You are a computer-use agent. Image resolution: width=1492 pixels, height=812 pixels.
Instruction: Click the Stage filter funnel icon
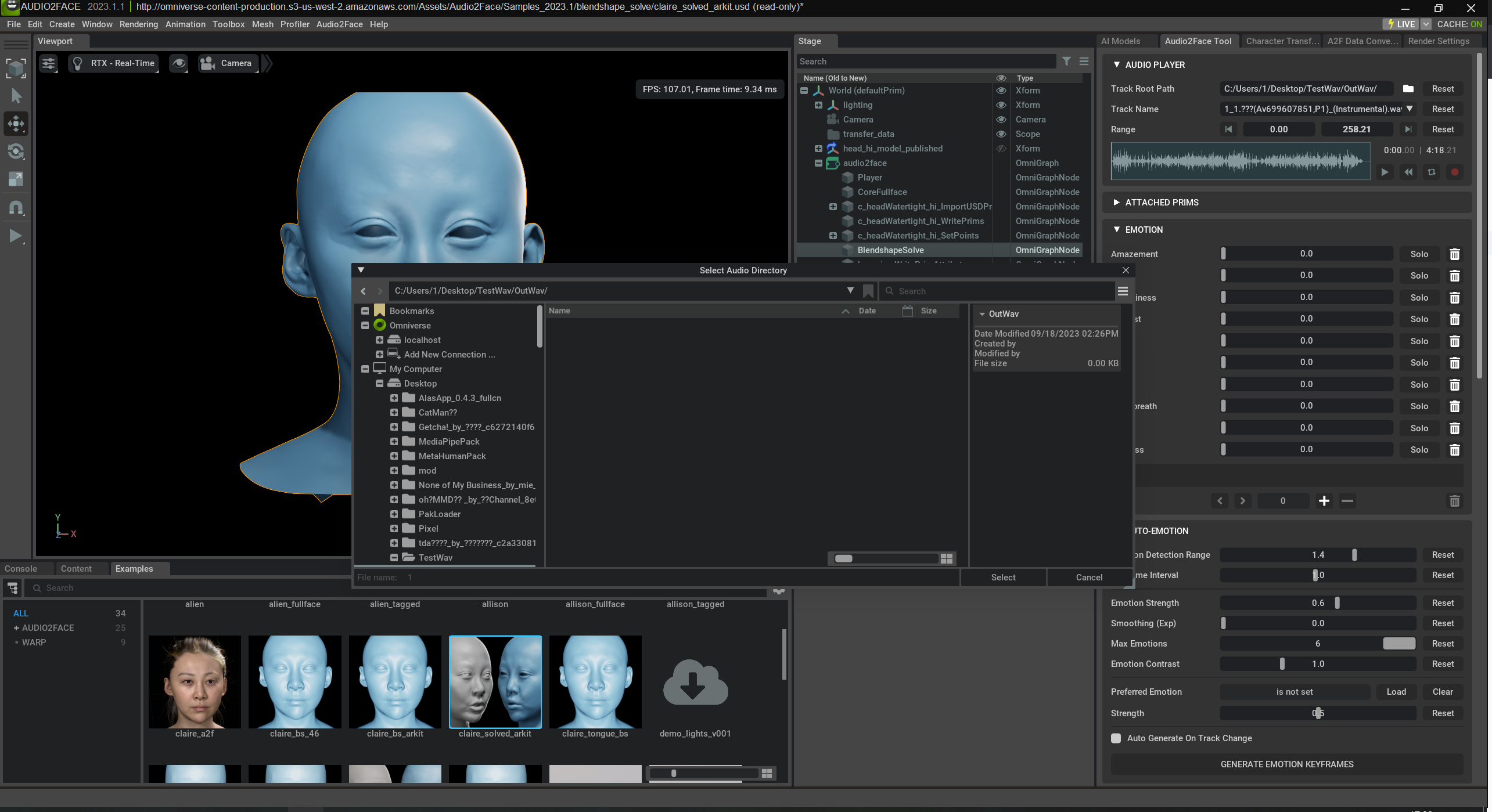coord(1066,62)
